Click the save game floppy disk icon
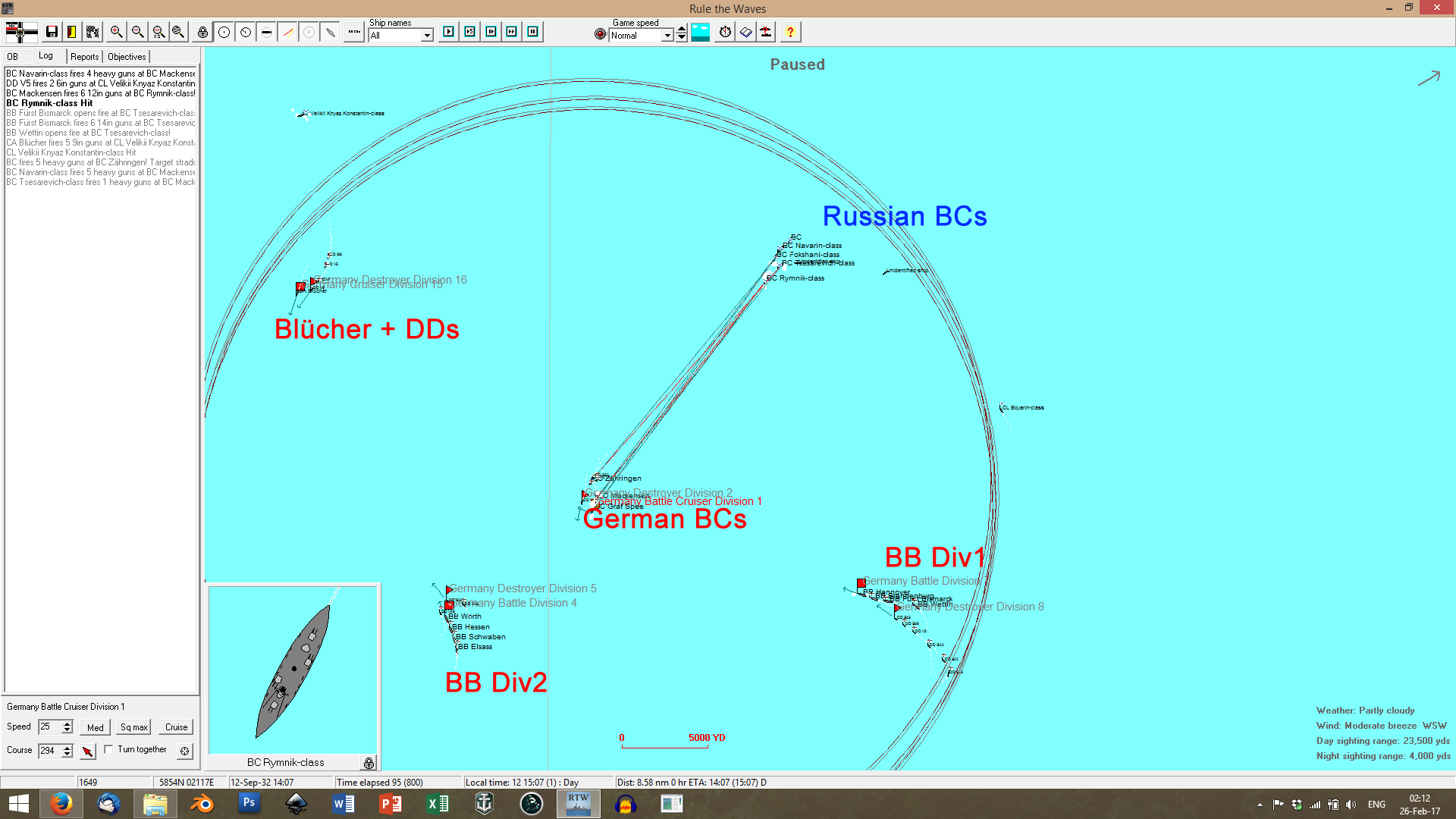The height and width of the screenshot is (819, 1456). point(52,32)
